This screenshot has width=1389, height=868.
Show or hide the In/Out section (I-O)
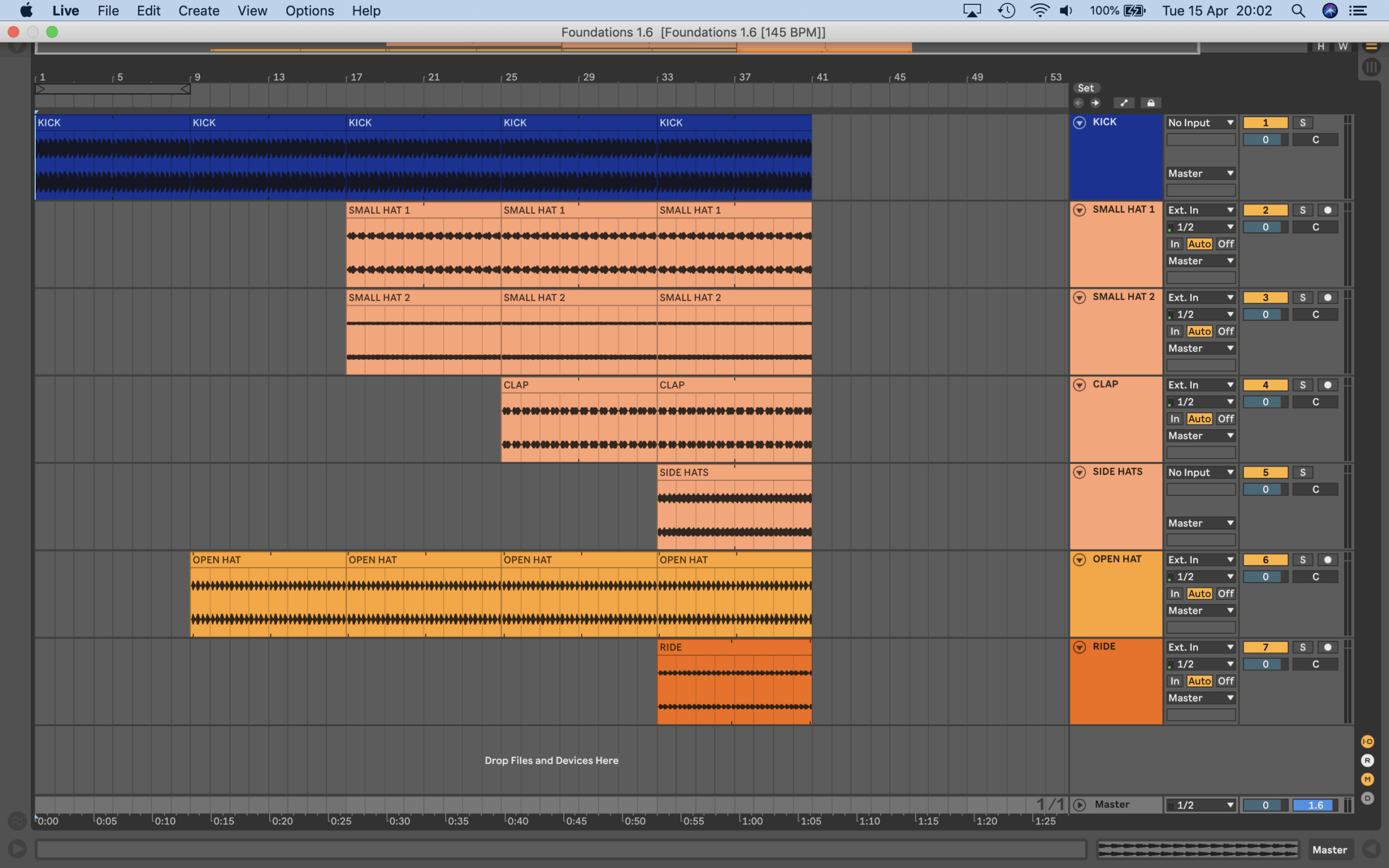pyautogui.click(x=1367, y=742)
